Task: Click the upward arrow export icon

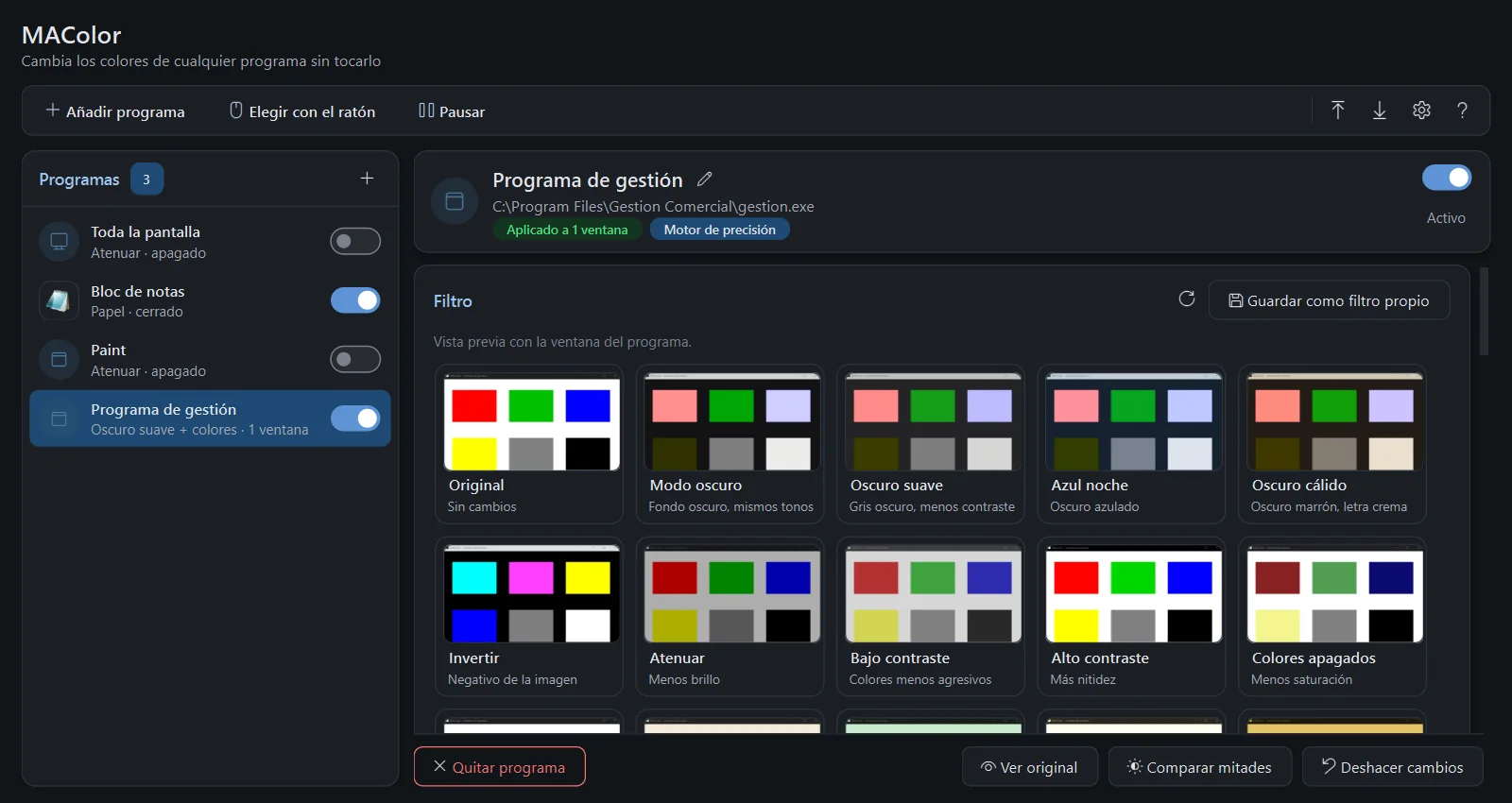Action: coord(1338,111)
